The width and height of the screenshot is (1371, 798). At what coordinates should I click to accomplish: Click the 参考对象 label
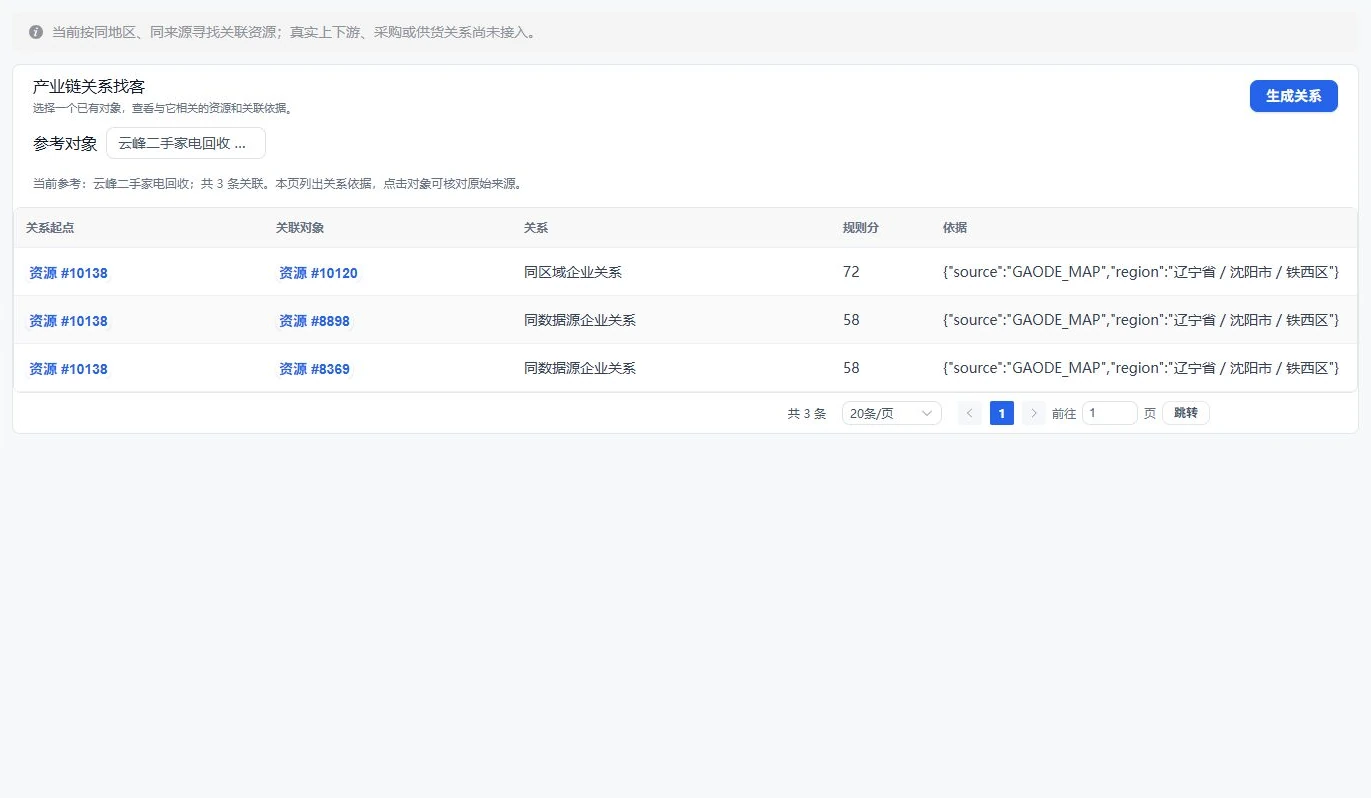(x=65, y=144)
